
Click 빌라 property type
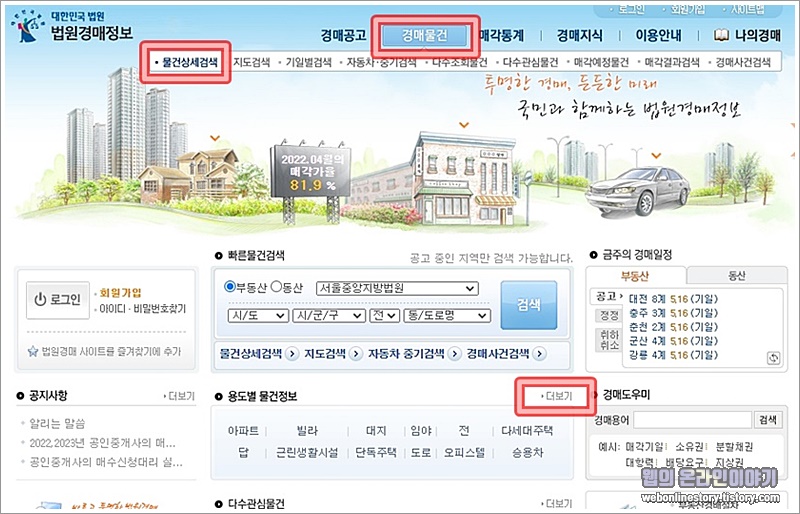307,431
